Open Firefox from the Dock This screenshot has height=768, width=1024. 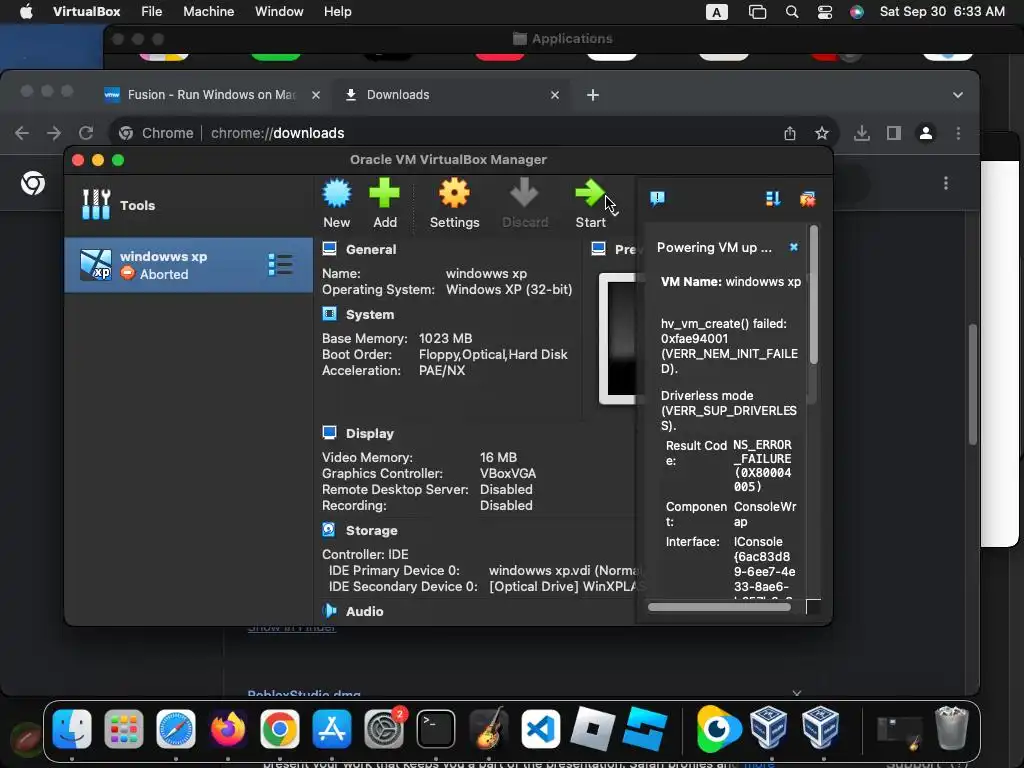click(x=227, y=729)
